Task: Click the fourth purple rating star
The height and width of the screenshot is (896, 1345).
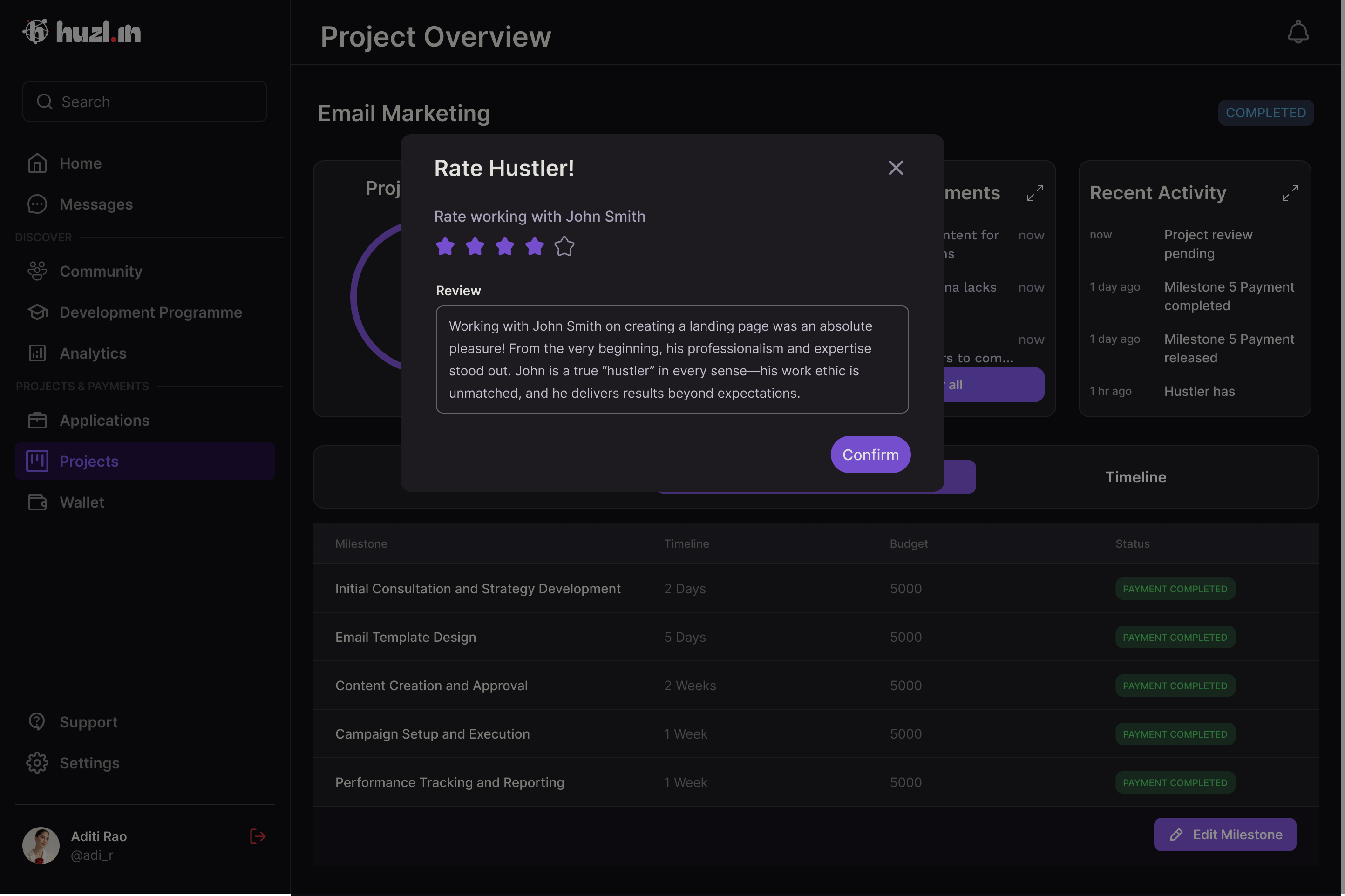Action: click(x=534, y=246)
